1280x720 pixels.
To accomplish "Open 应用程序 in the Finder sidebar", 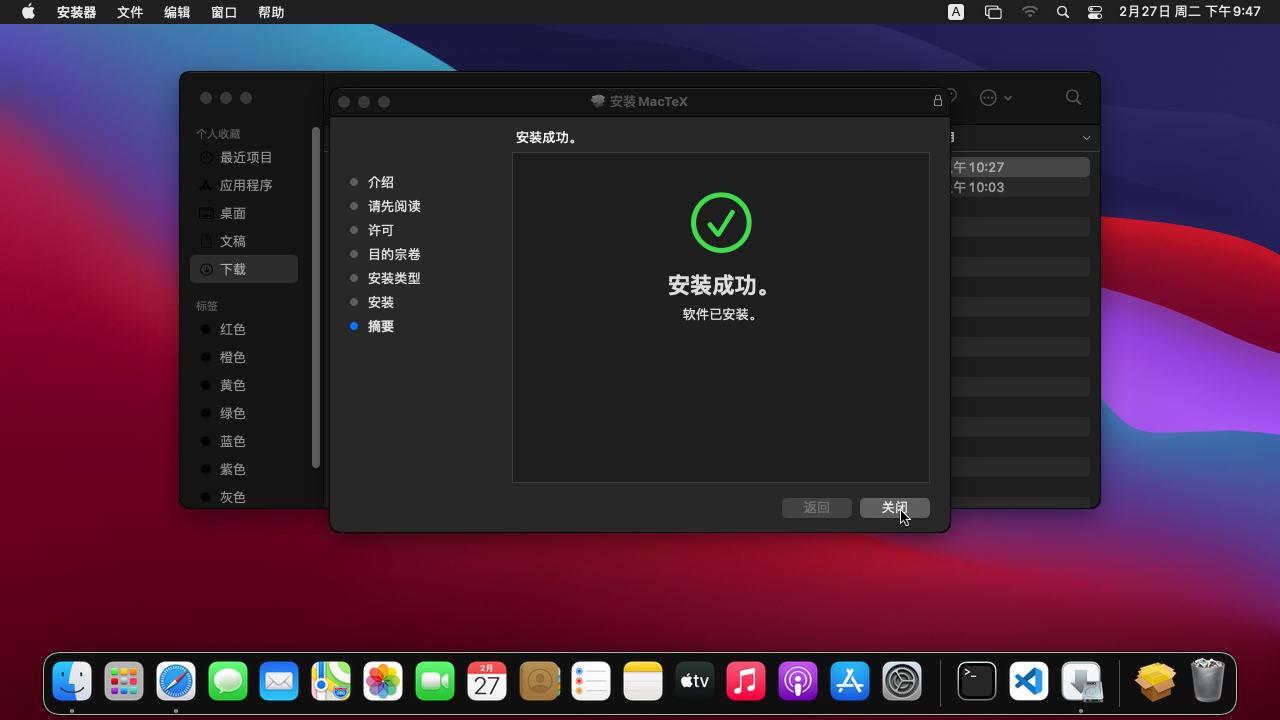I will tap(244, 185).
